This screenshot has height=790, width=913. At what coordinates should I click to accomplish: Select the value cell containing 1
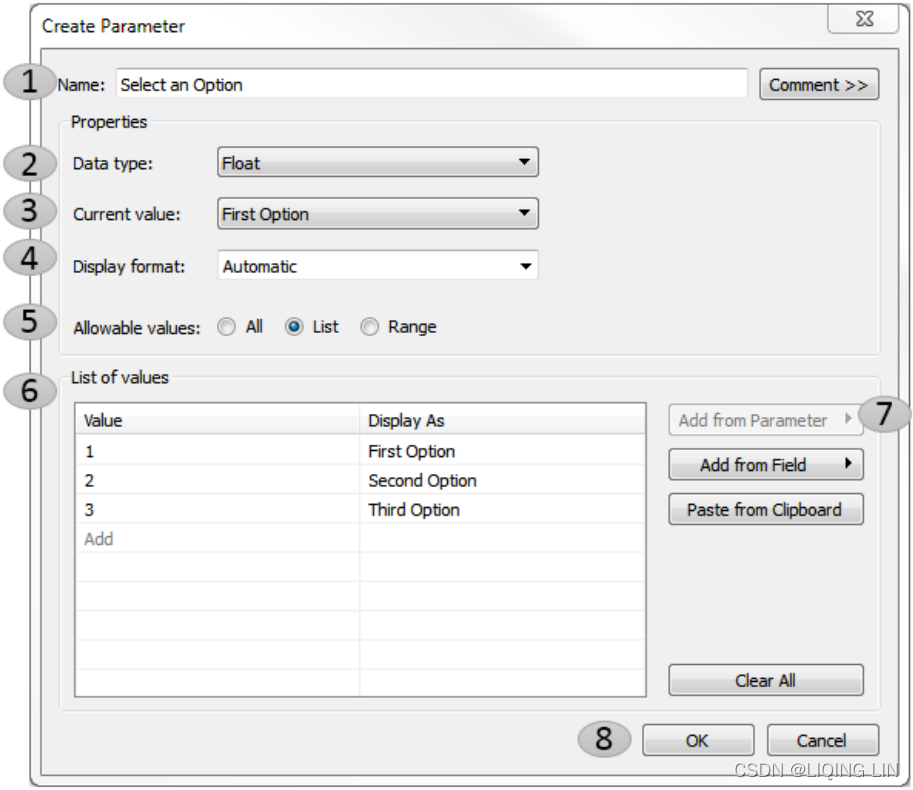(x=217, y=451)
